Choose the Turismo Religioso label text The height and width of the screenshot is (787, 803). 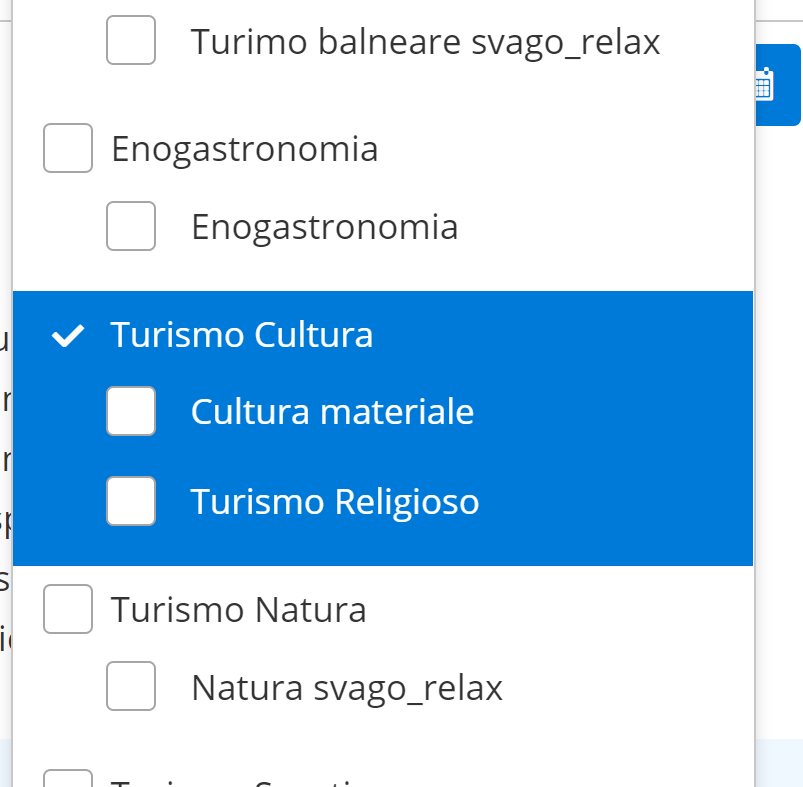(335, 501)
